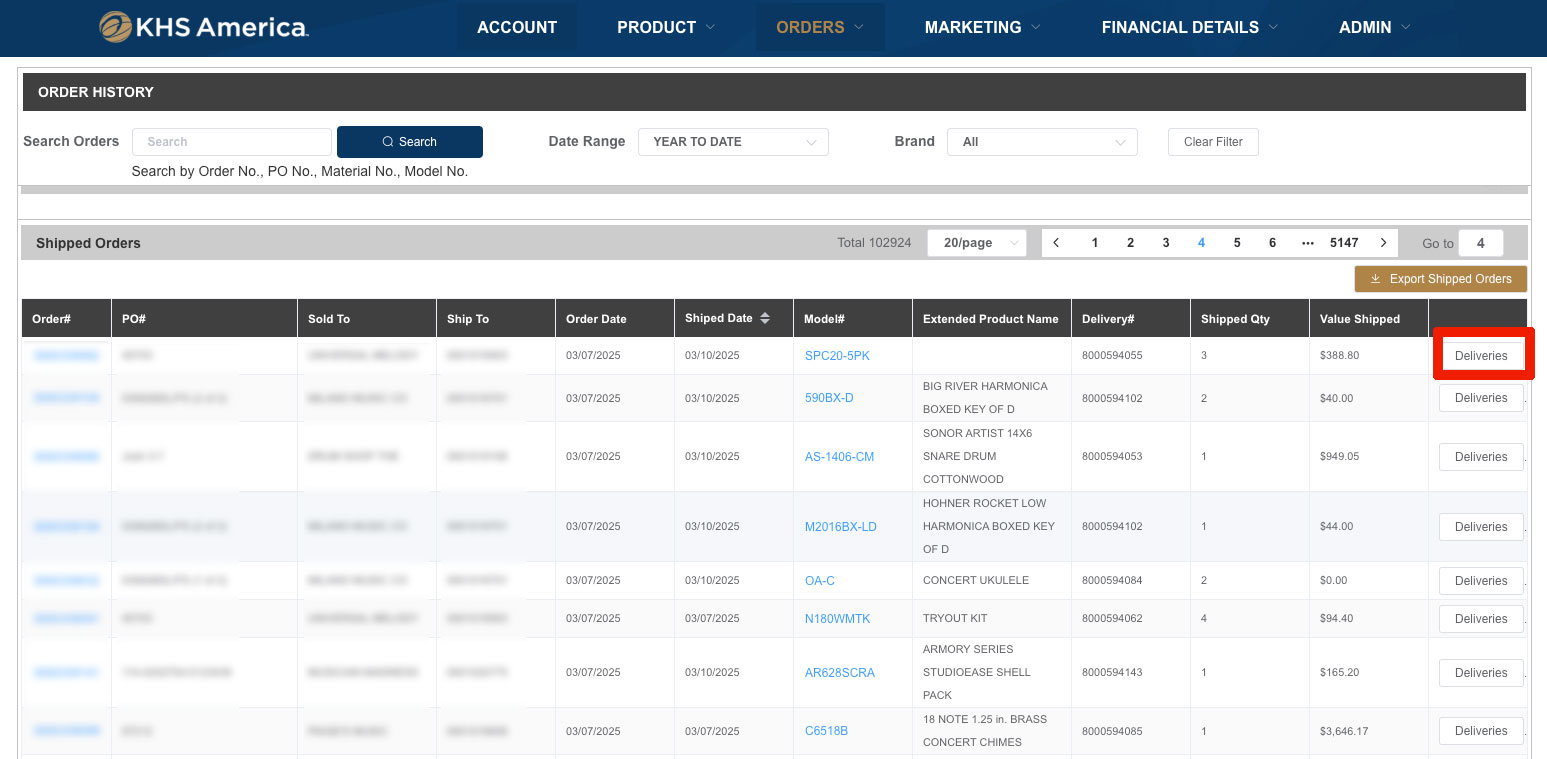
Task: Click the Clear Filter button
Action: pyautogui.click(x=1212, y=142)
